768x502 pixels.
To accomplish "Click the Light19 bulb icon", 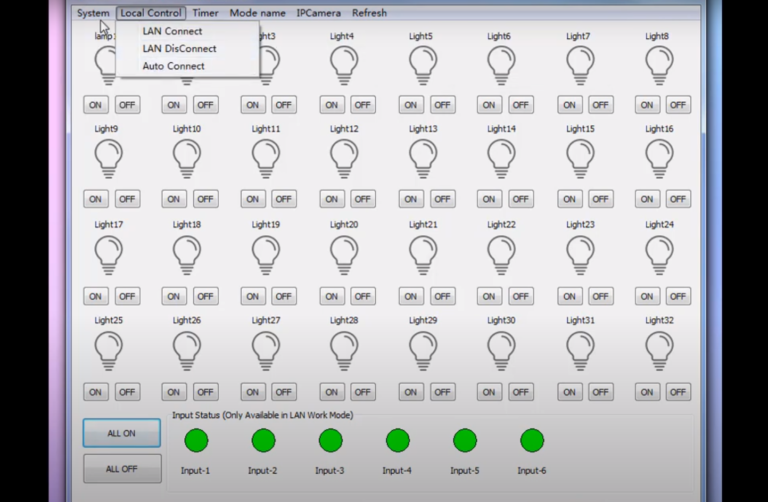I will [x=265, y=254].
